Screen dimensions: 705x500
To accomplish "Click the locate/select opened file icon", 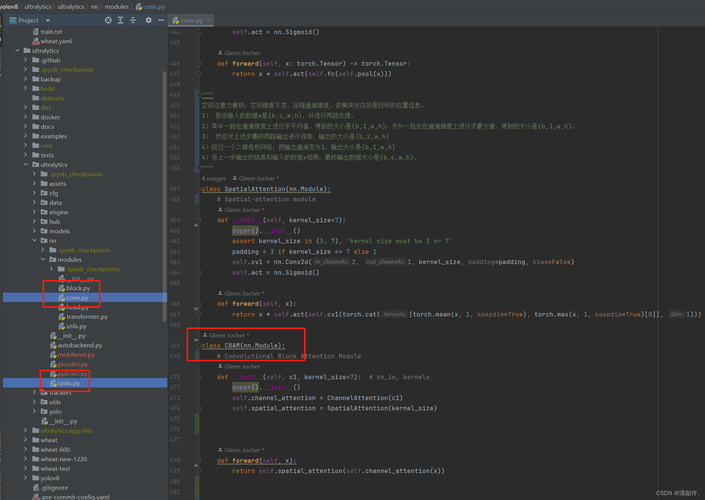I will [108, 20].
